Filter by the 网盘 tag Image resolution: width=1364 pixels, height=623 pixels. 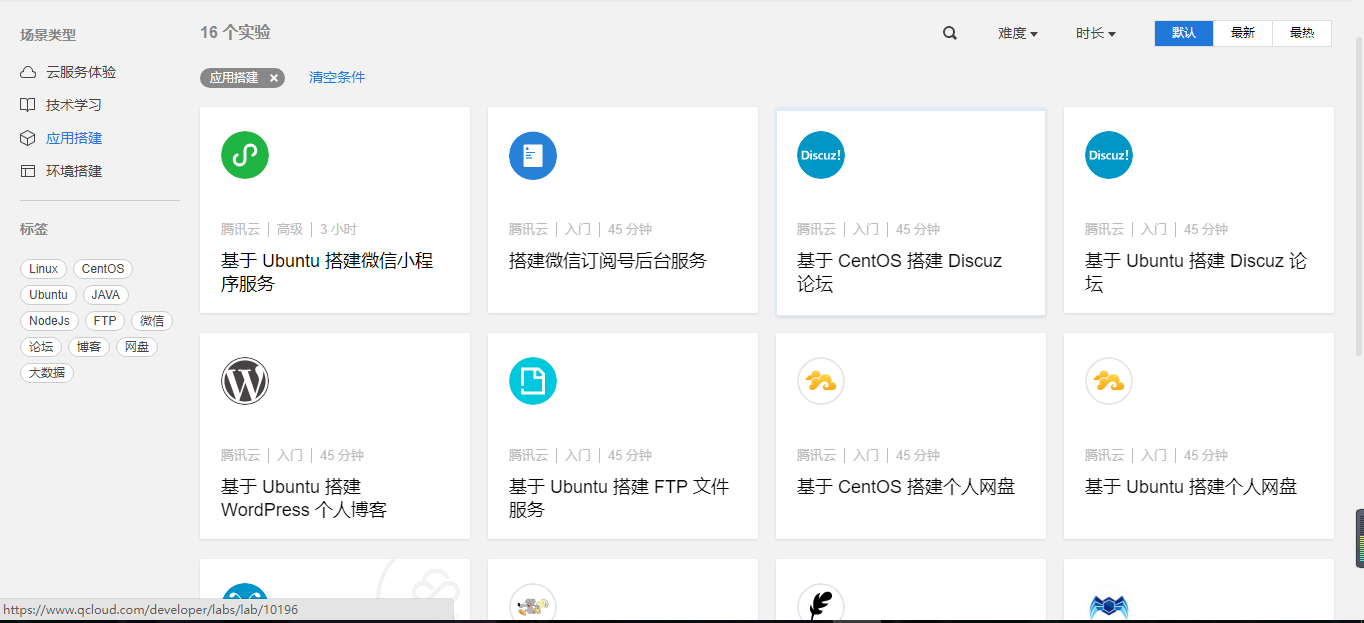(137, 347)
